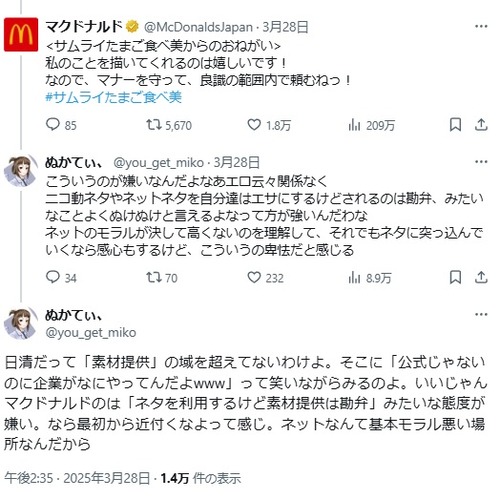Bookmark the ぬかてぃ、 reply tweet

coord(455,277)
